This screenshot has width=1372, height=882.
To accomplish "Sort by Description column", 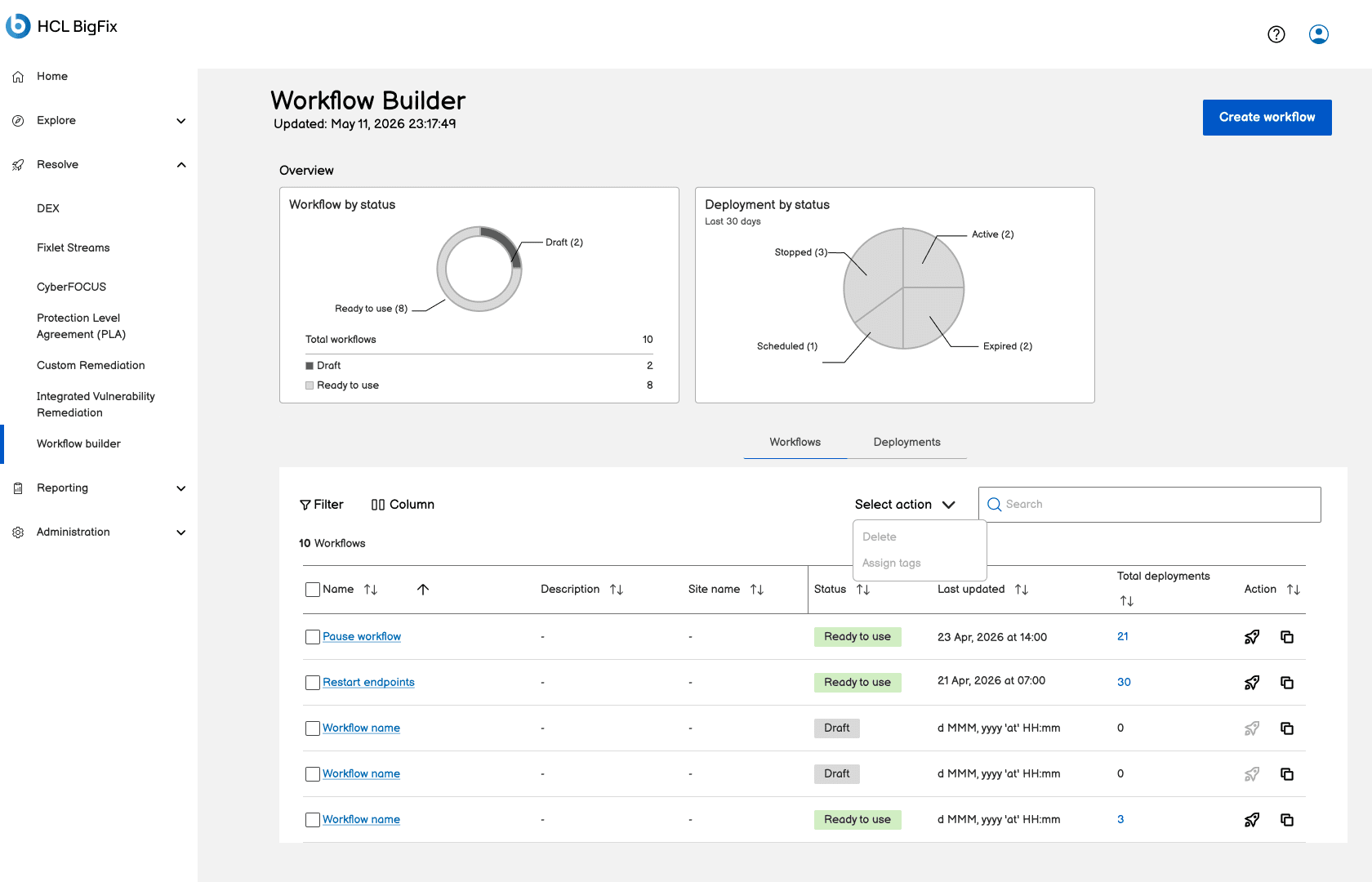I will coord(617,590).
